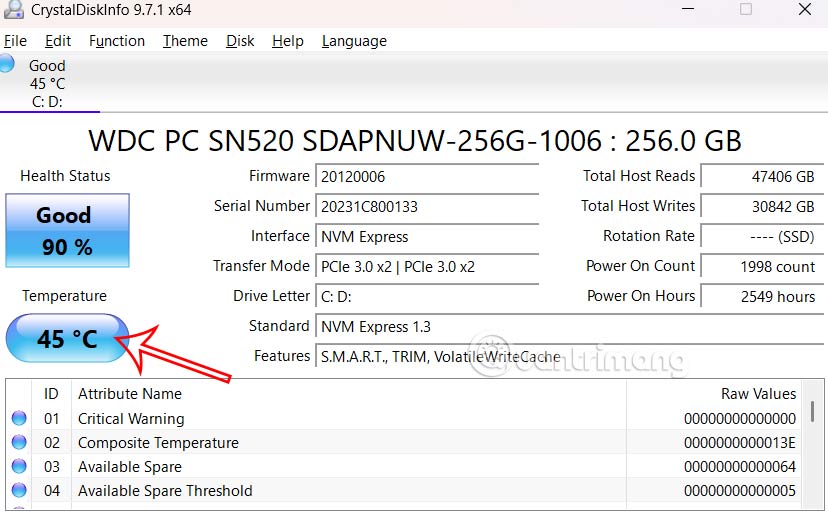Image resolution: width=828 pixels, height=514 pixels.
Task: Click the status orb for Composite Temperature
Action: [19, 443]
